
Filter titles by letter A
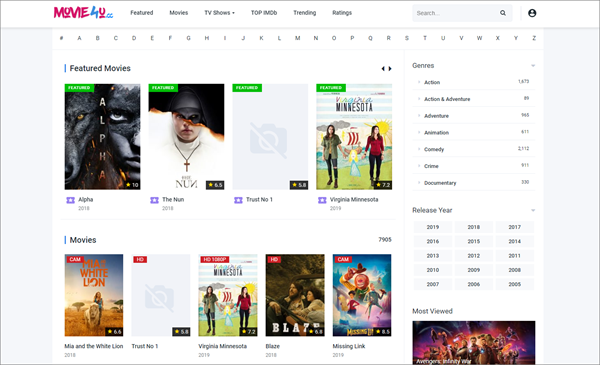pos(79,38)
